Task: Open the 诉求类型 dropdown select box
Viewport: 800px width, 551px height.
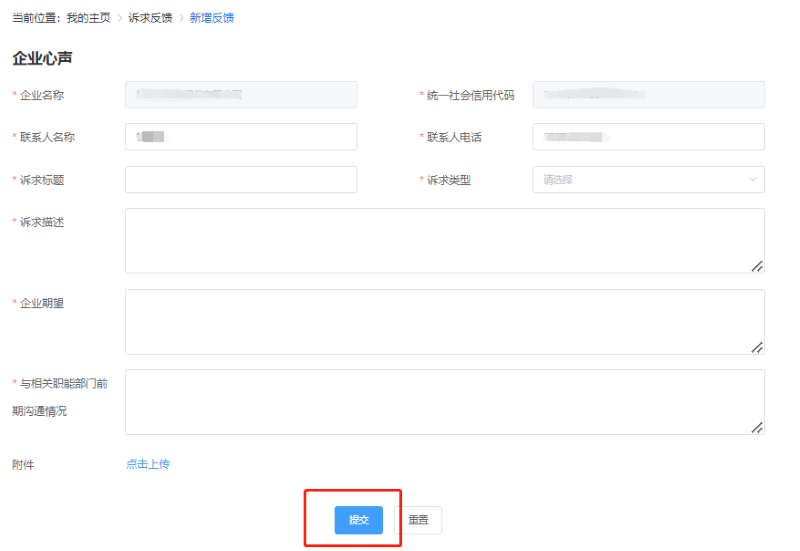Action: 640,180
